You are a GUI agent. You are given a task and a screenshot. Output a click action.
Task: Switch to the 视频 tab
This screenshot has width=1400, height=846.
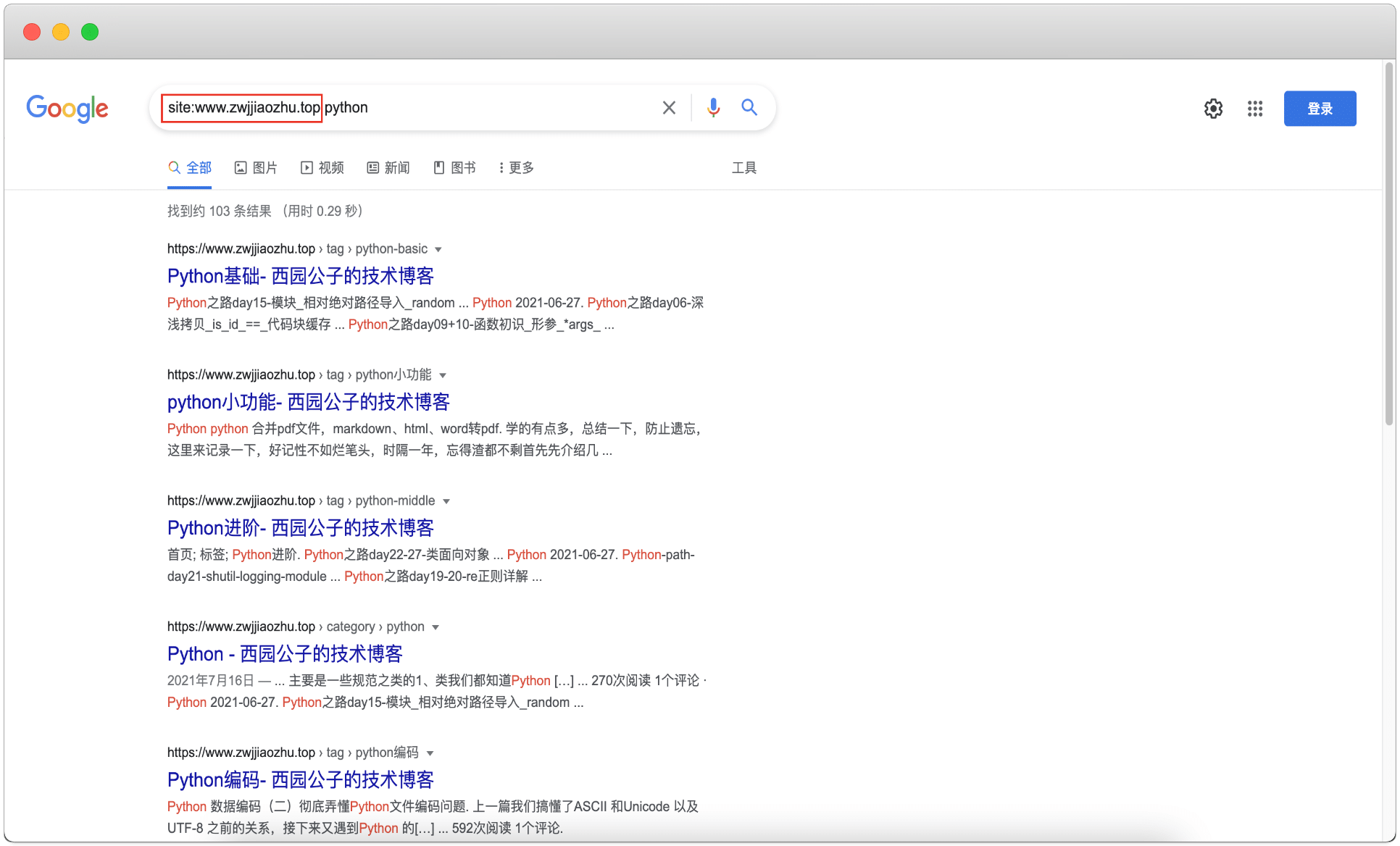(x=322, y=168)
